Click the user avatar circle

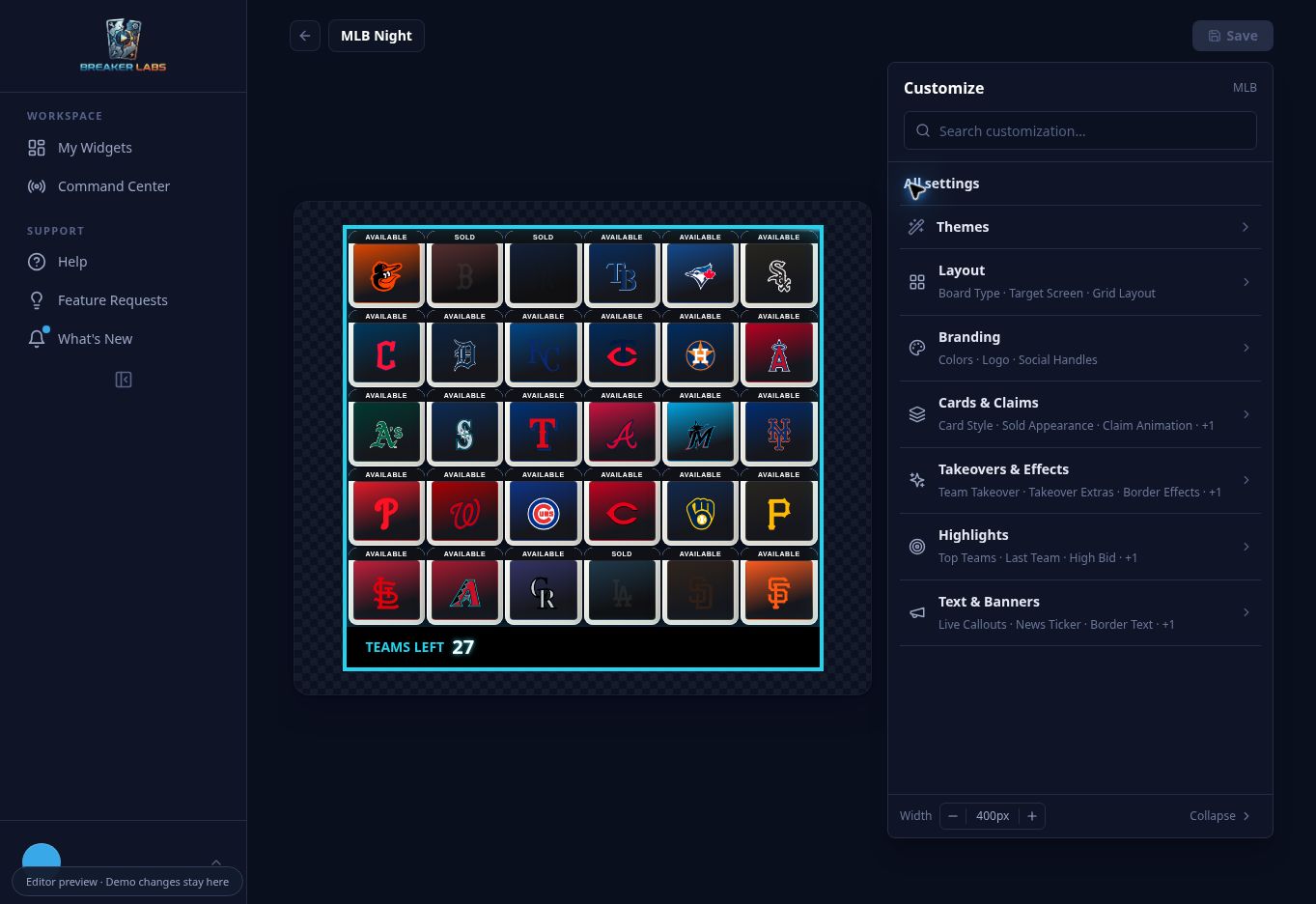[x=42, y=861]
